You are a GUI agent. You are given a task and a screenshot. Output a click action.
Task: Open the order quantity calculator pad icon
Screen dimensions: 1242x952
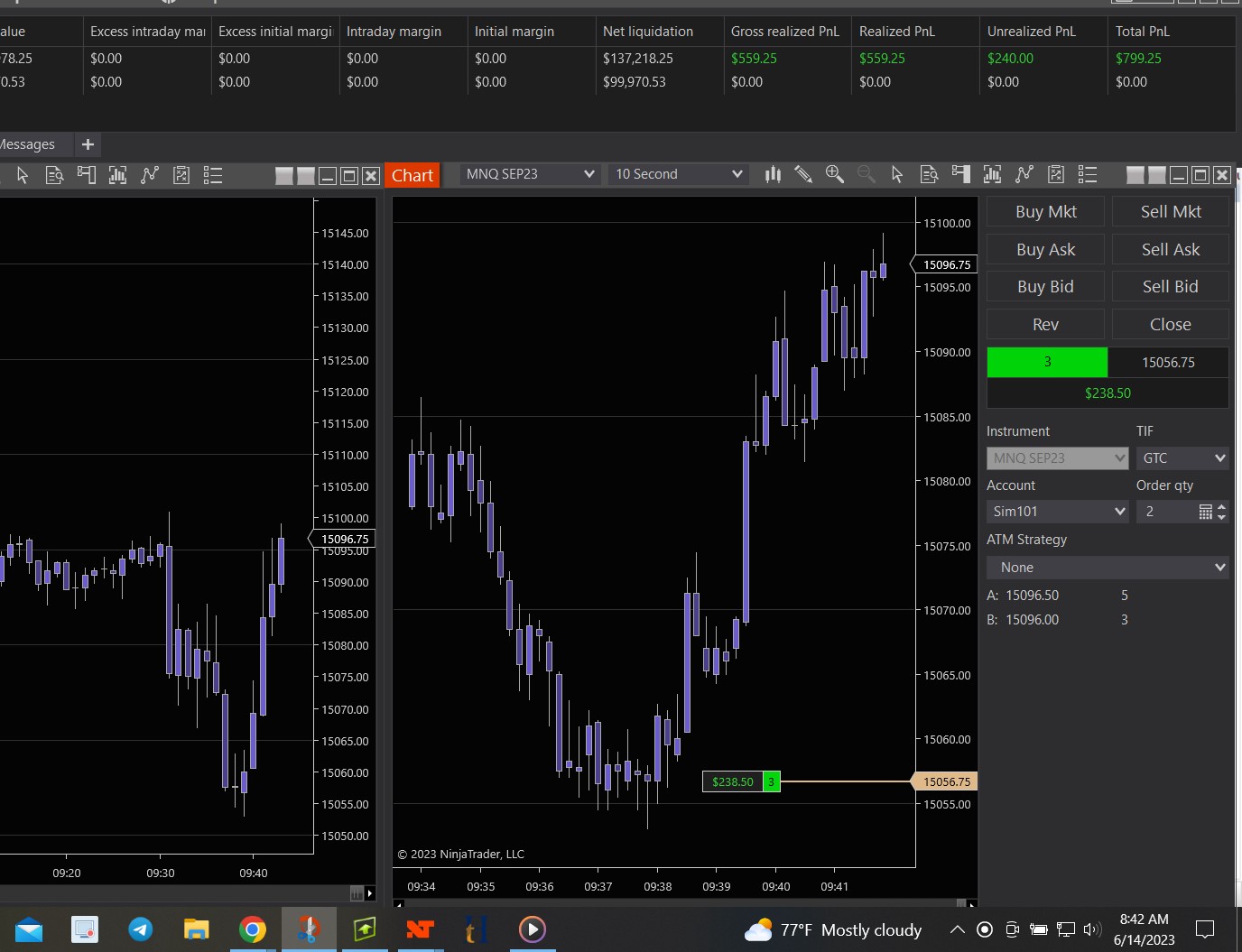pyautogui.click(x=1205, y=512)
